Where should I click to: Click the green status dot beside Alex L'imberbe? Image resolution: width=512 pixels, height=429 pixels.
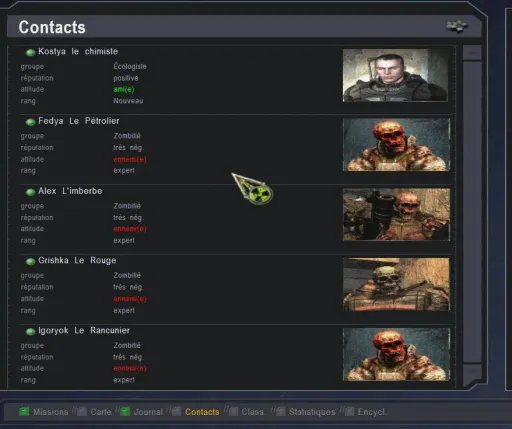click(x=30, y=192)
